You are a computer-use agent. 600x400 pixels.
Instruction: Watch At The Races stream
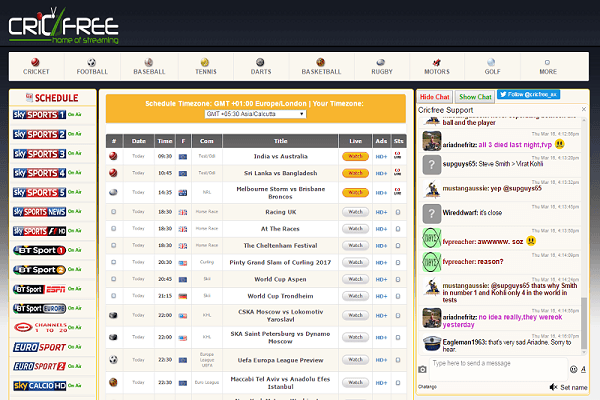[x=355, y=229]
